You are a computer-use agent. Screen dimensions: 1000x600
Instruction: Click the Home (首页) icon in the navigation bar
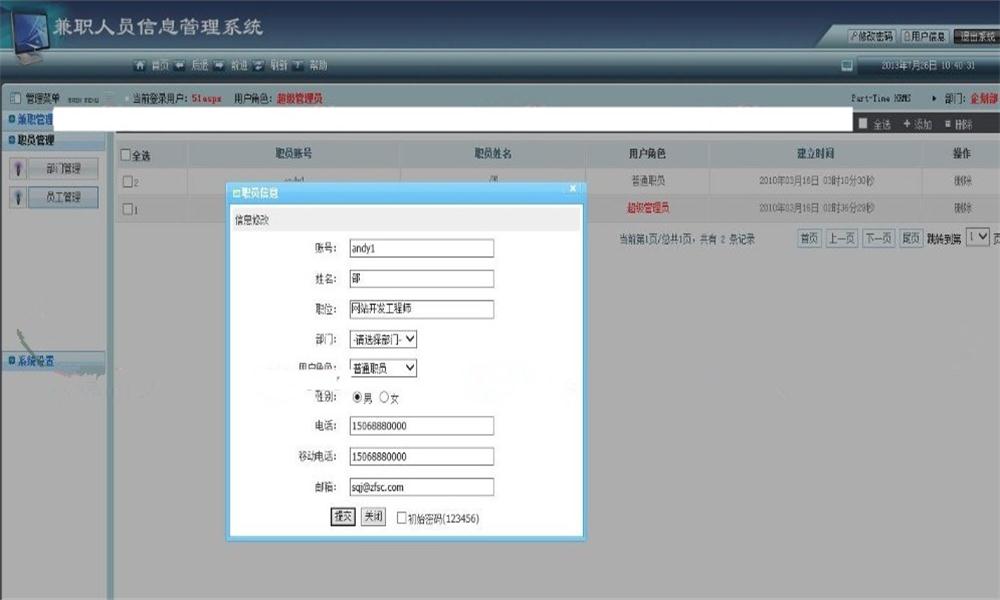141,66
